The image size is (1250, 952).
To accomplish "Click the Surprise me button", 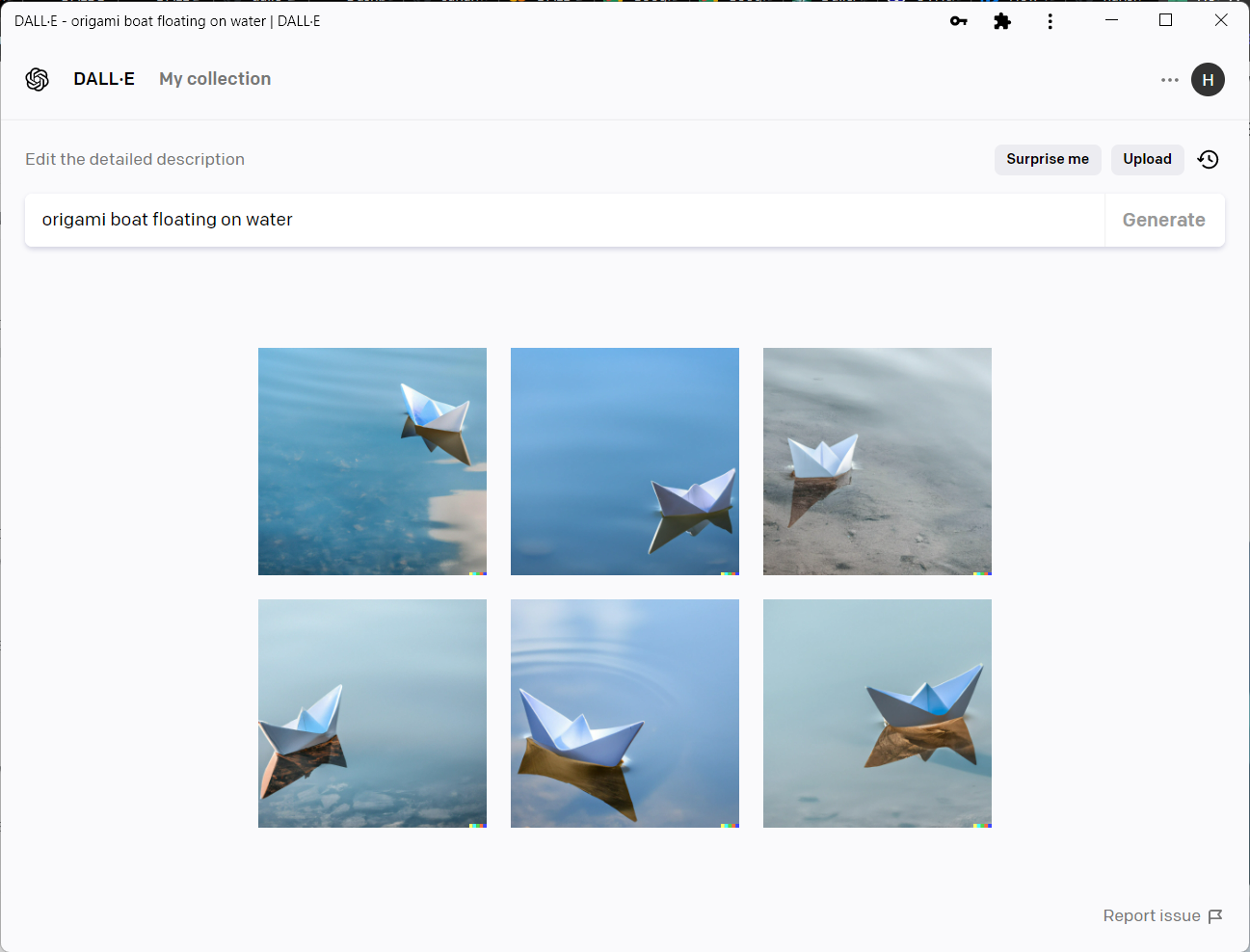I will click(x=1047, y=159).
